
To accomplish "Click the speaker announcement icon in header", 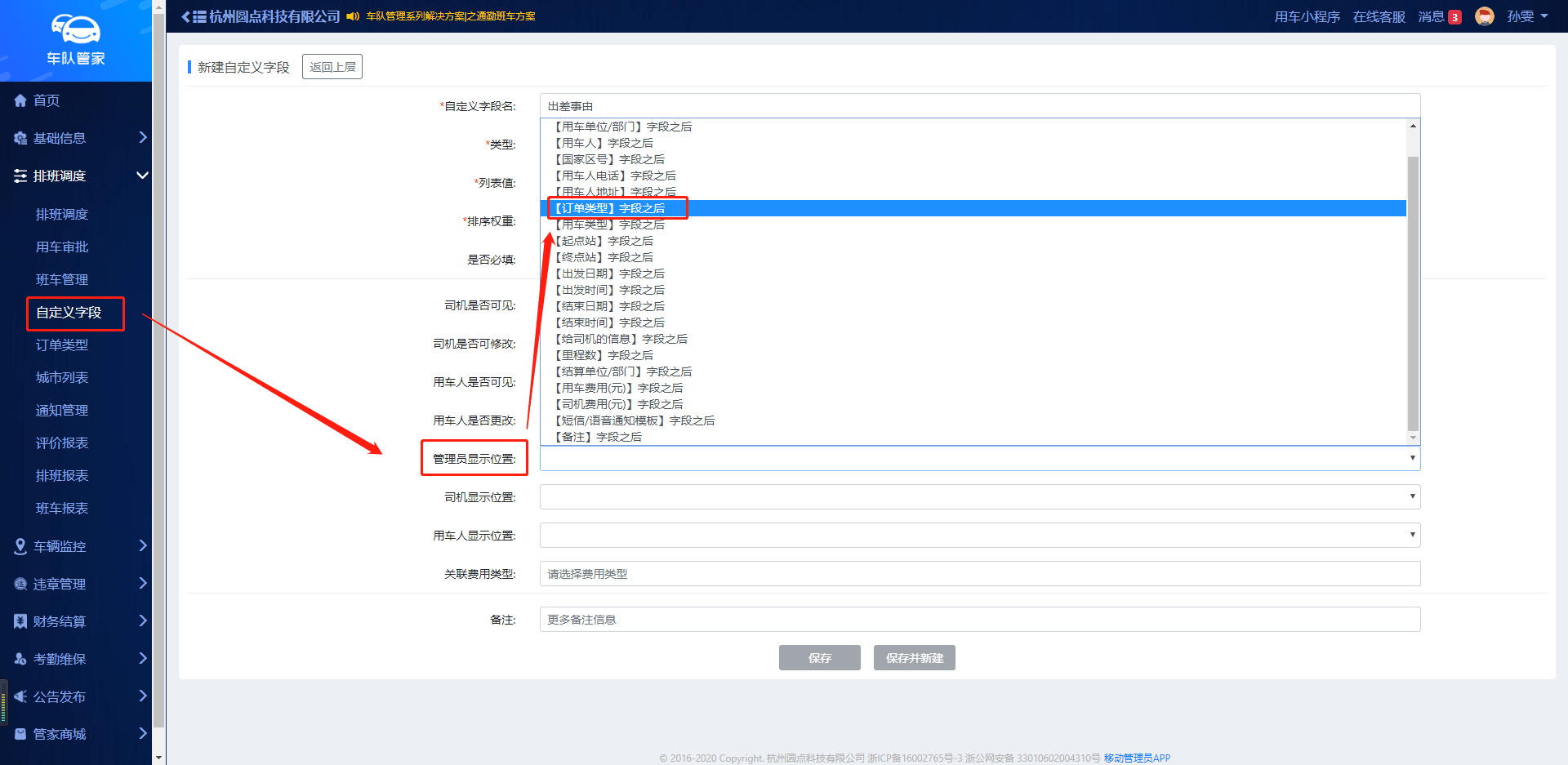I will point(353,16).
